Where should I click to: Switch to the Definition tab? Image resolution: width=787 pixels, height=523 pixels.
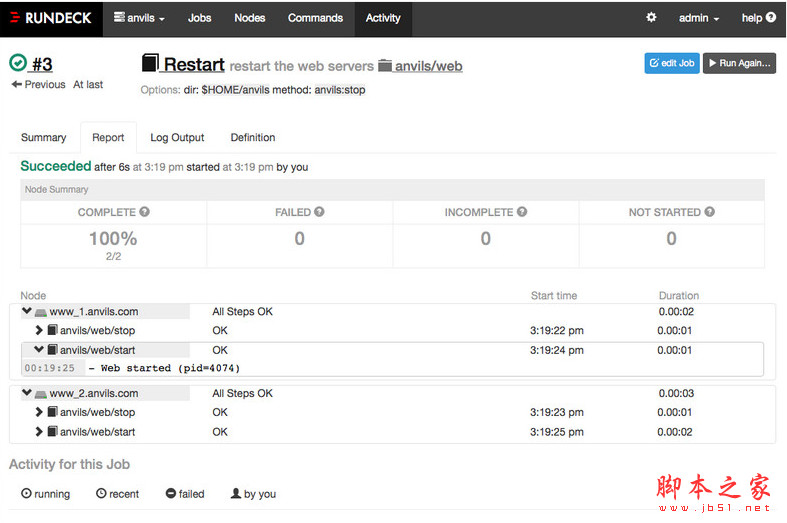pos(253,138)
